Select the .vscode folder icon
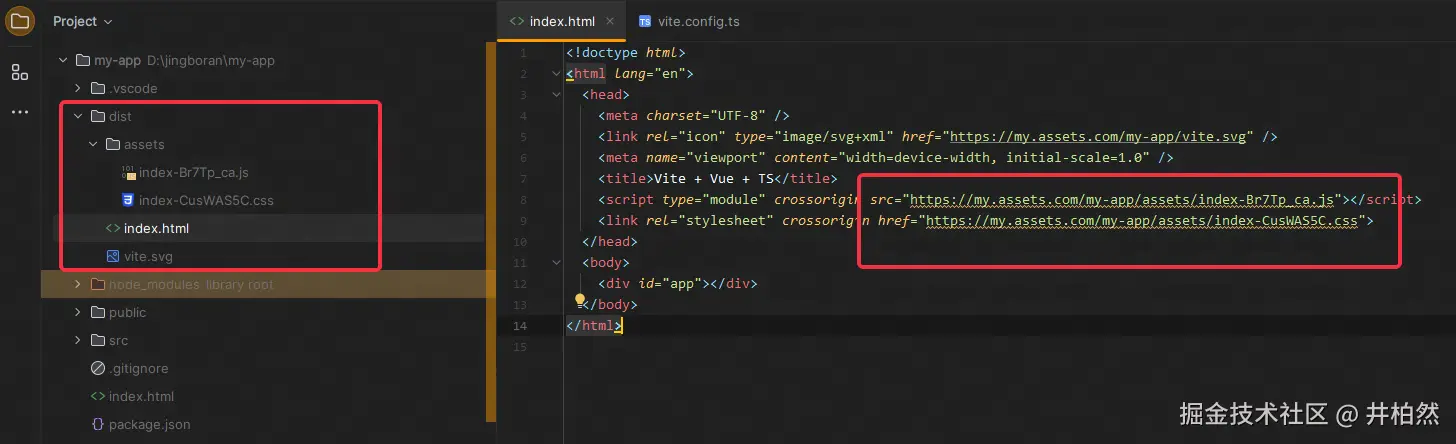 97,88
